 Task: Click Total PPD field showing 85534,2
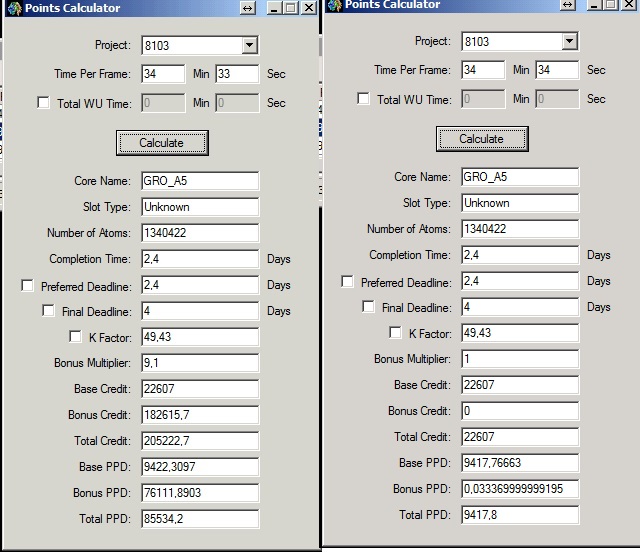click(200, 519)
